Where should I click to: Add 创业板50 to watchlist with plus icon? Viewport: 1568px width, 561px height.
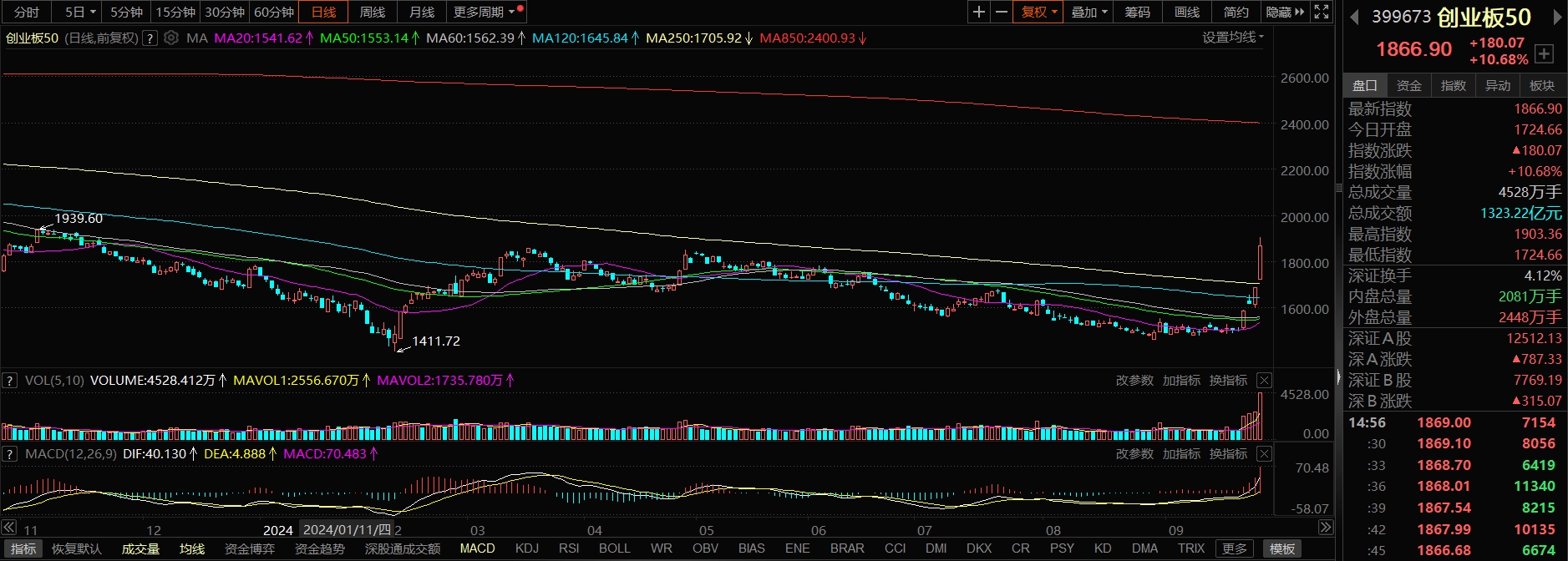(x=1545, y=53)
